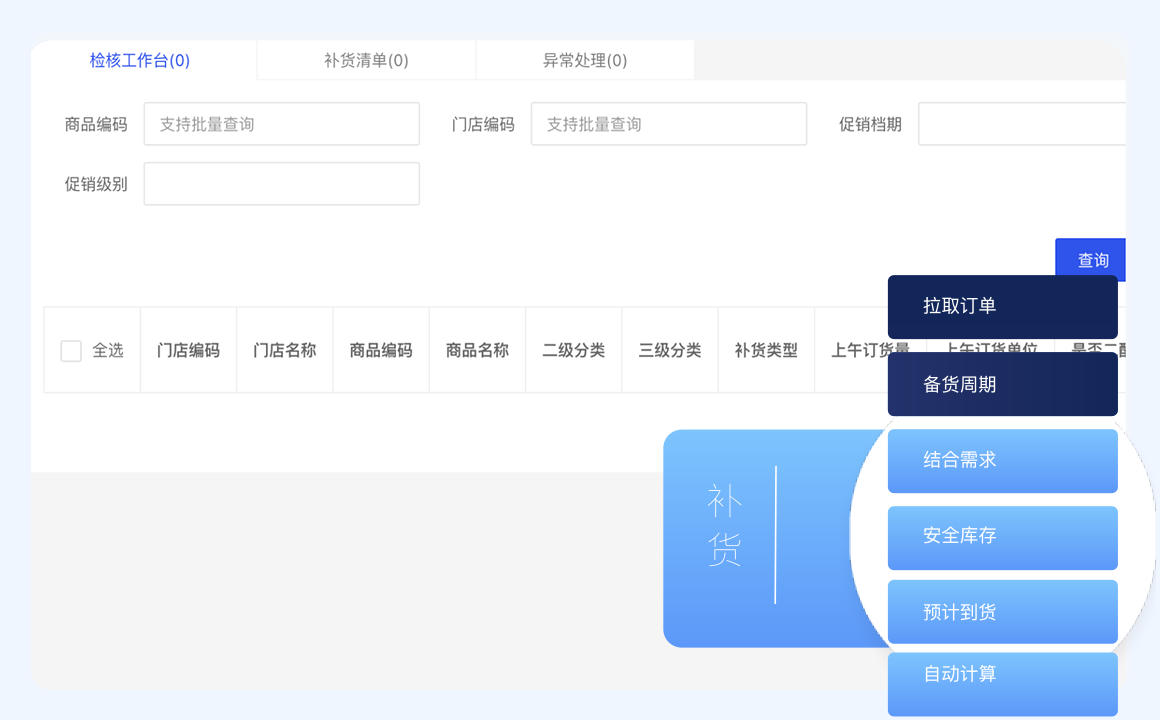Click the 门店编码 column header
Screen dimensions: 1160x720
pyautogui.click(x=188, y=351)
